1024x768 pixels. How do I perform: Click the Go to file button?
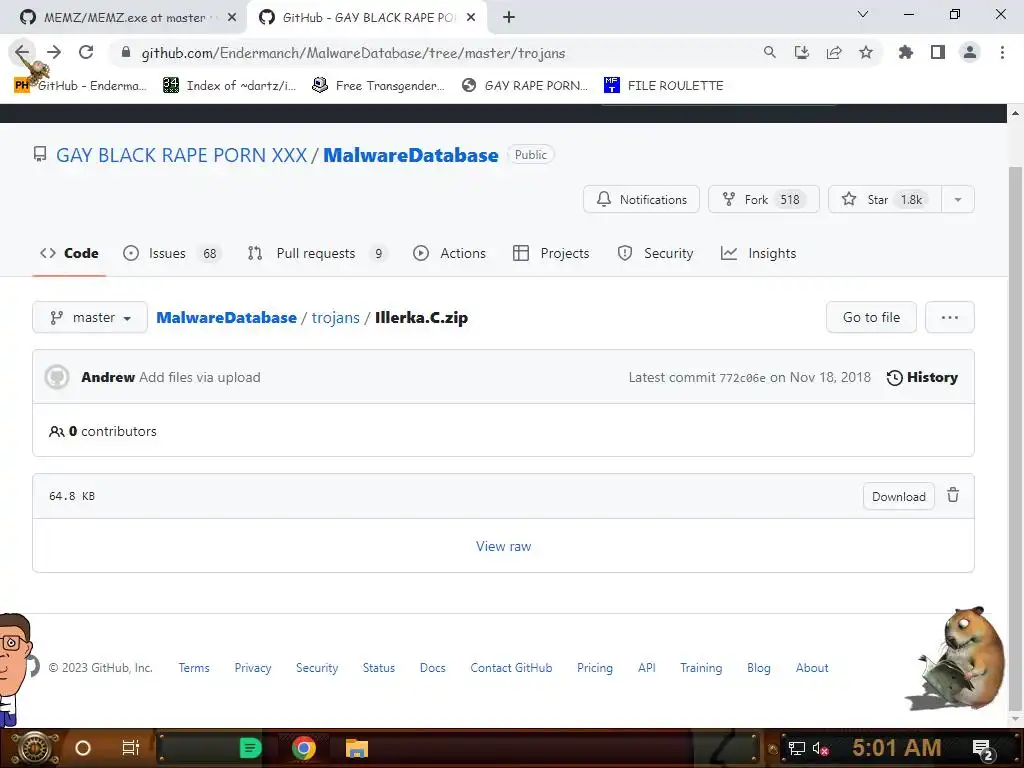click(x=871, y=317)
